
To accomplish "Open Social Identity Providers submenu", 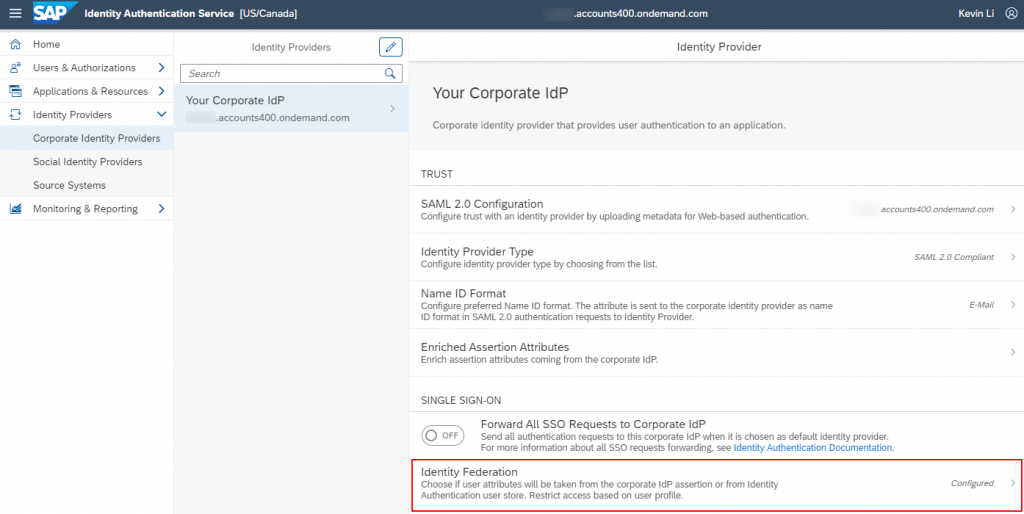I will 87,162.
